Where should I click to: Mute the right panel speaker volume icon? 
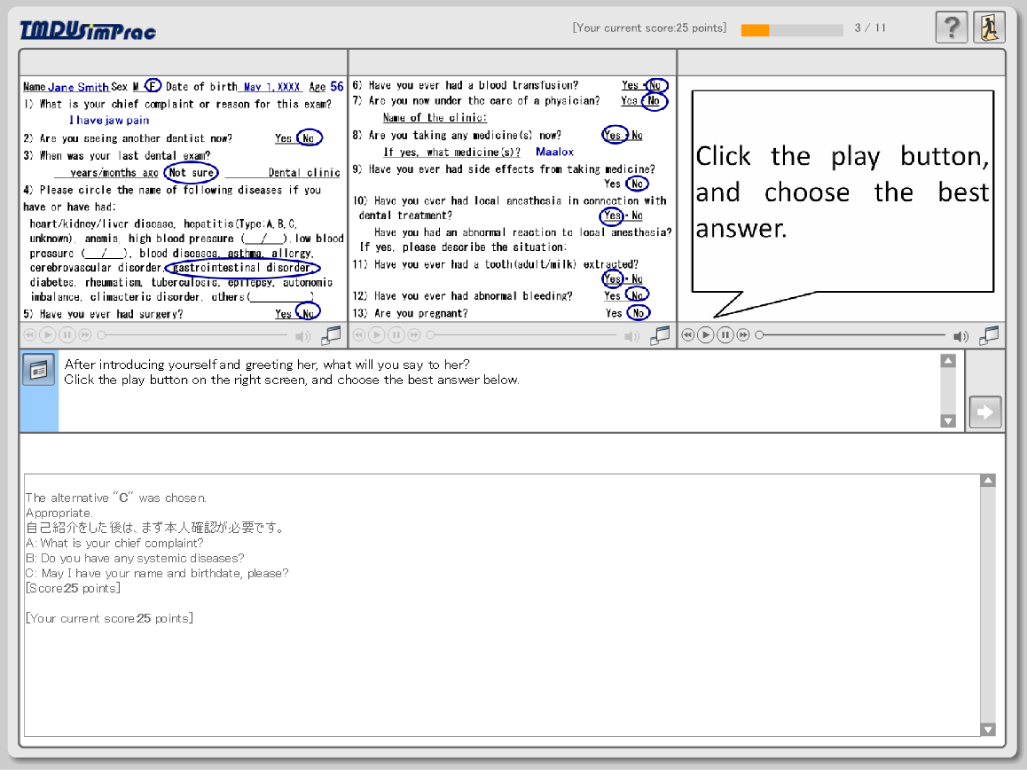961,336
